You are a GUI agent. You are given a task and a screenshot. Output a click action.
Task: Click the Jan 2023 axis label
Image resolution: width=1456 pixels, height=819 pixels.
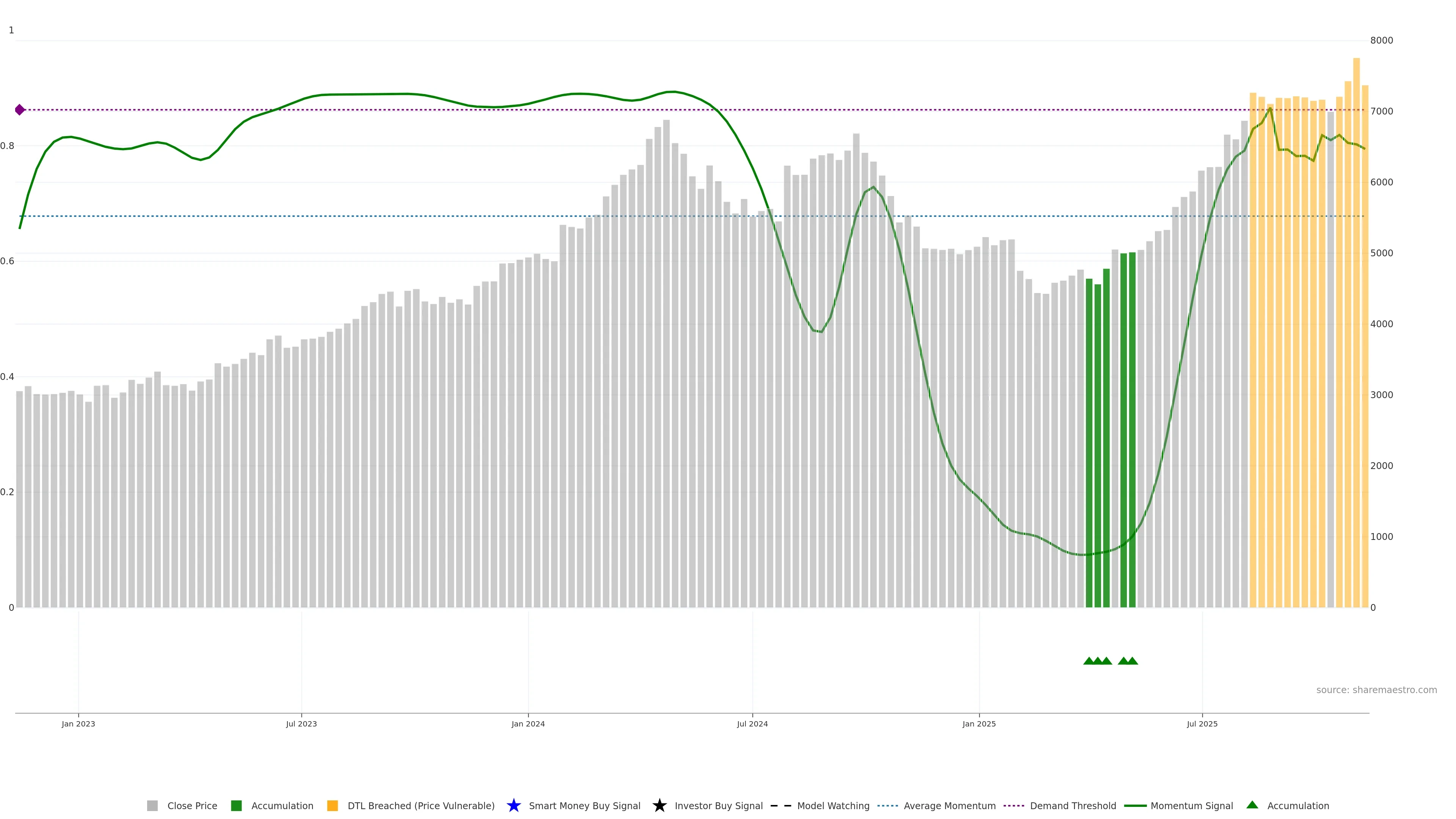coord(78,723)
